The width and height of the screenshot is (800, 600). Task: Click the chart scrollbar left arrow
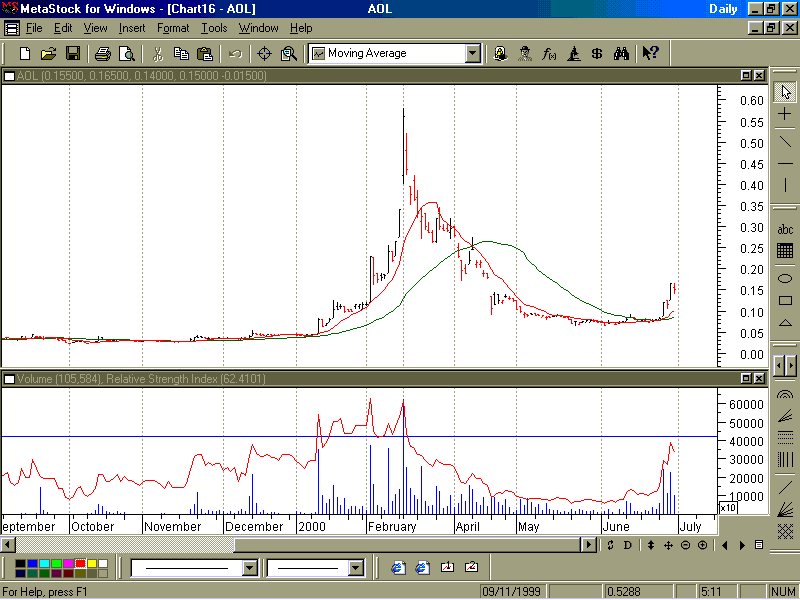pyautogui.click(x=8, y=545)
